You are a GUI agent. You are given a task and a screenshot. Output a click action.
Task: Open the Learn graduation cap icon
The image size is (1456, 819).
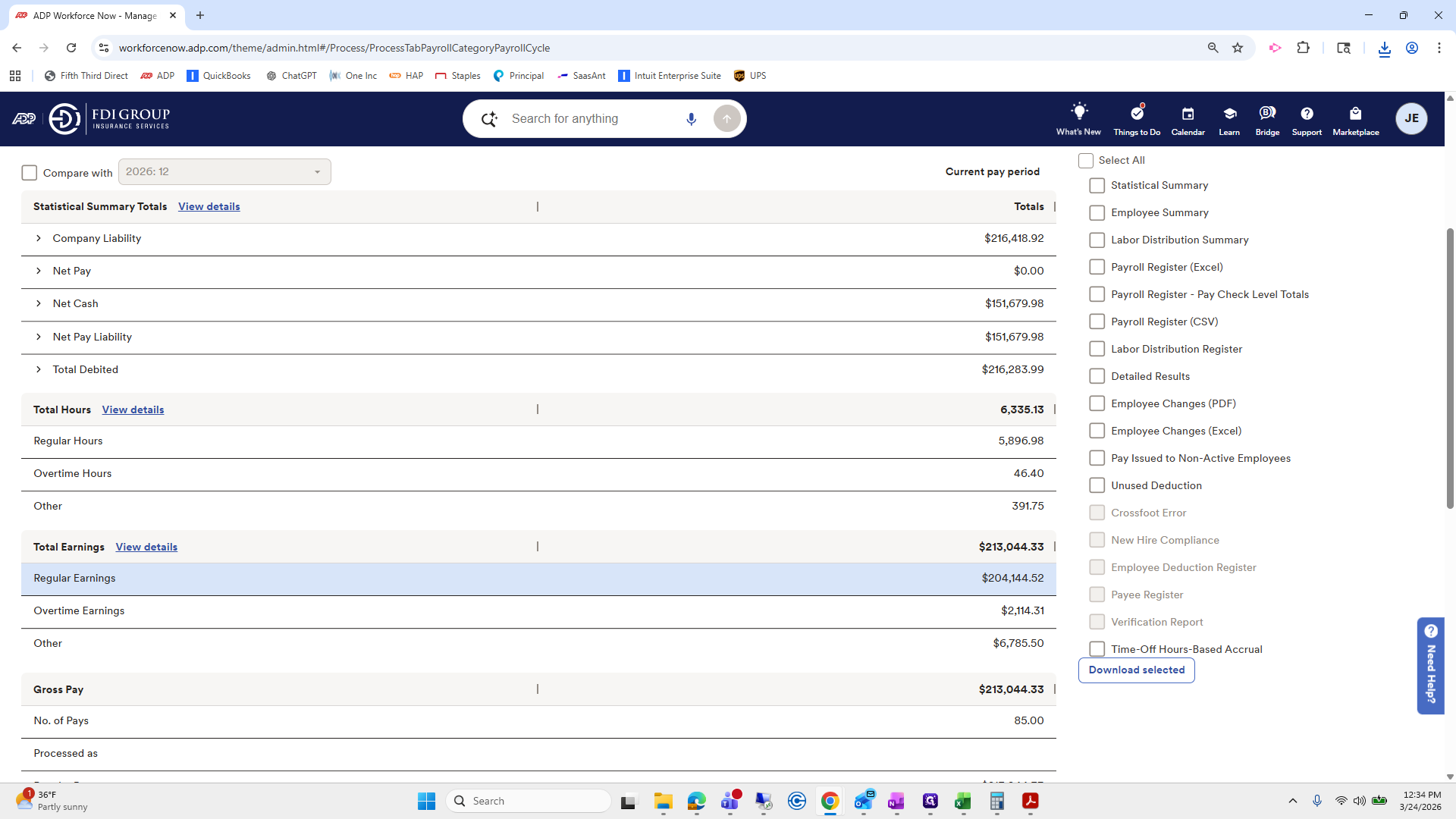[1229, 114]
